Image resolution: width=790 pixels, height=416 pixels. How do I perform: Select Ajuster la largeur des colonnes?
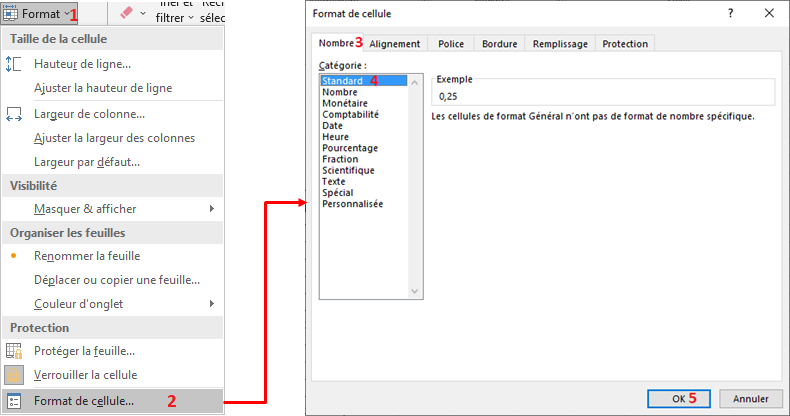pos(114,138)
